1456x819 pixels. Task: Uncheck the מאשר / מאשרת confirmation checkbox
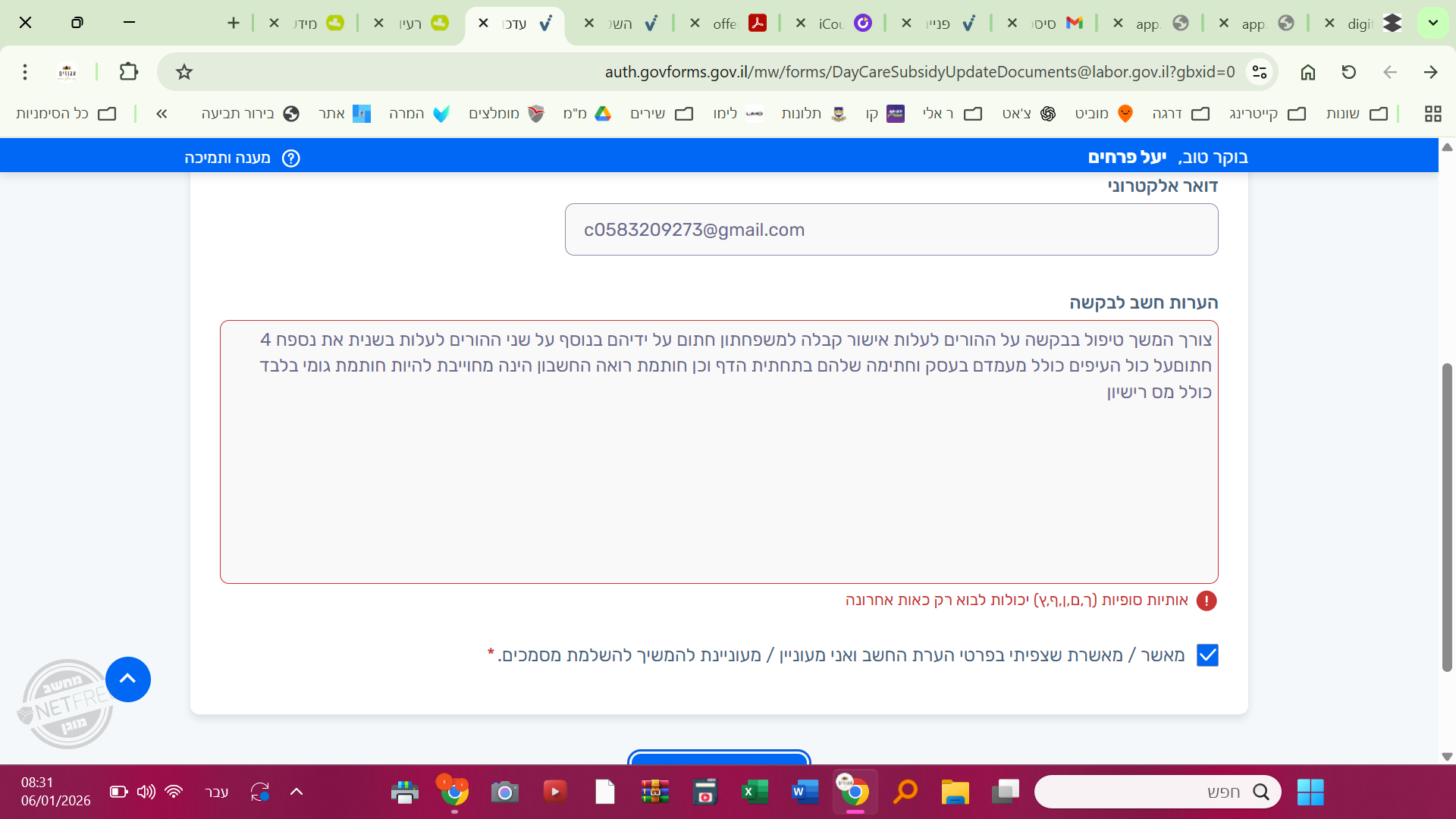tap(1207, 655)
